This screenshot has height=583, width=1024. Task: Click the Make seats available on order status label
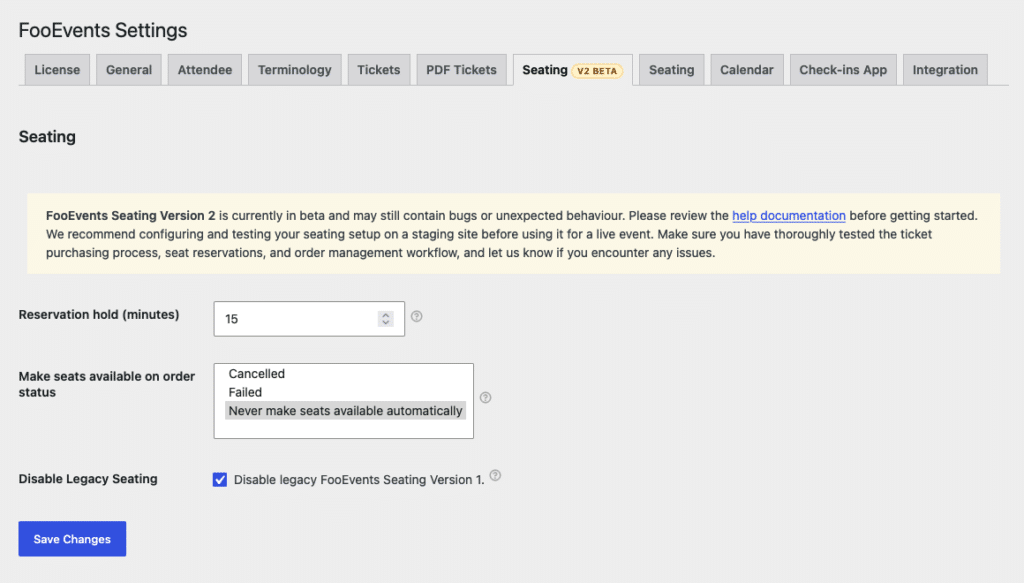pos(106,384)
